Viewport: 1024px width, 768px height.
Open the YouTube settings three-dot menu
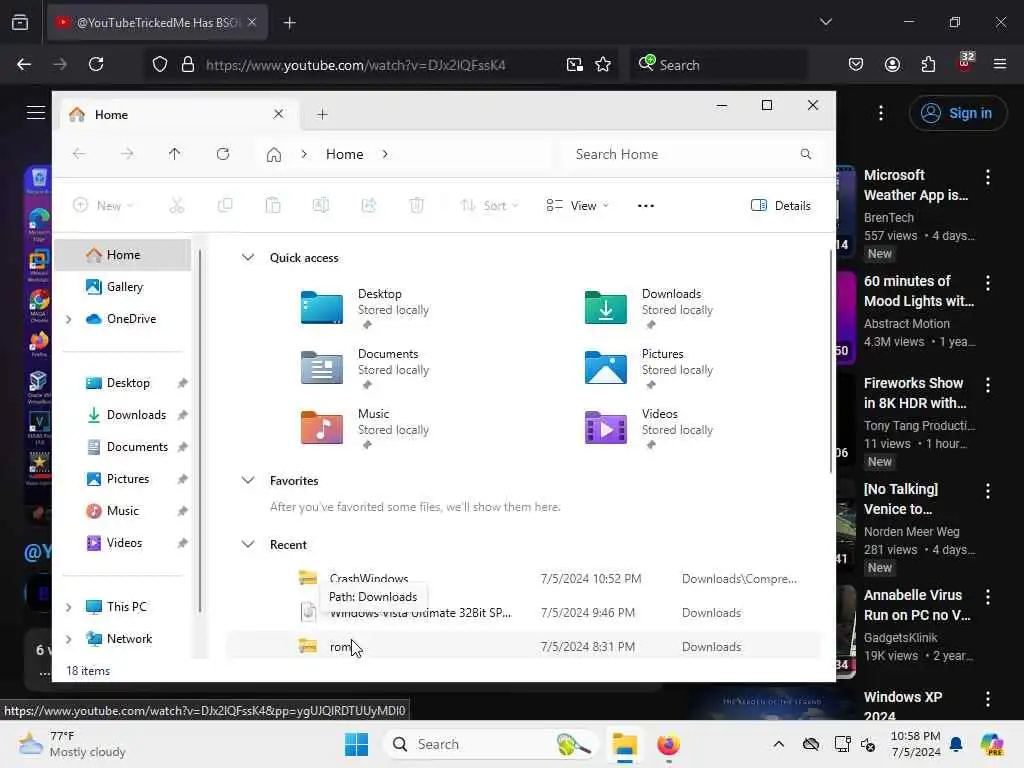pyautogui.click(x=881, y=113)
